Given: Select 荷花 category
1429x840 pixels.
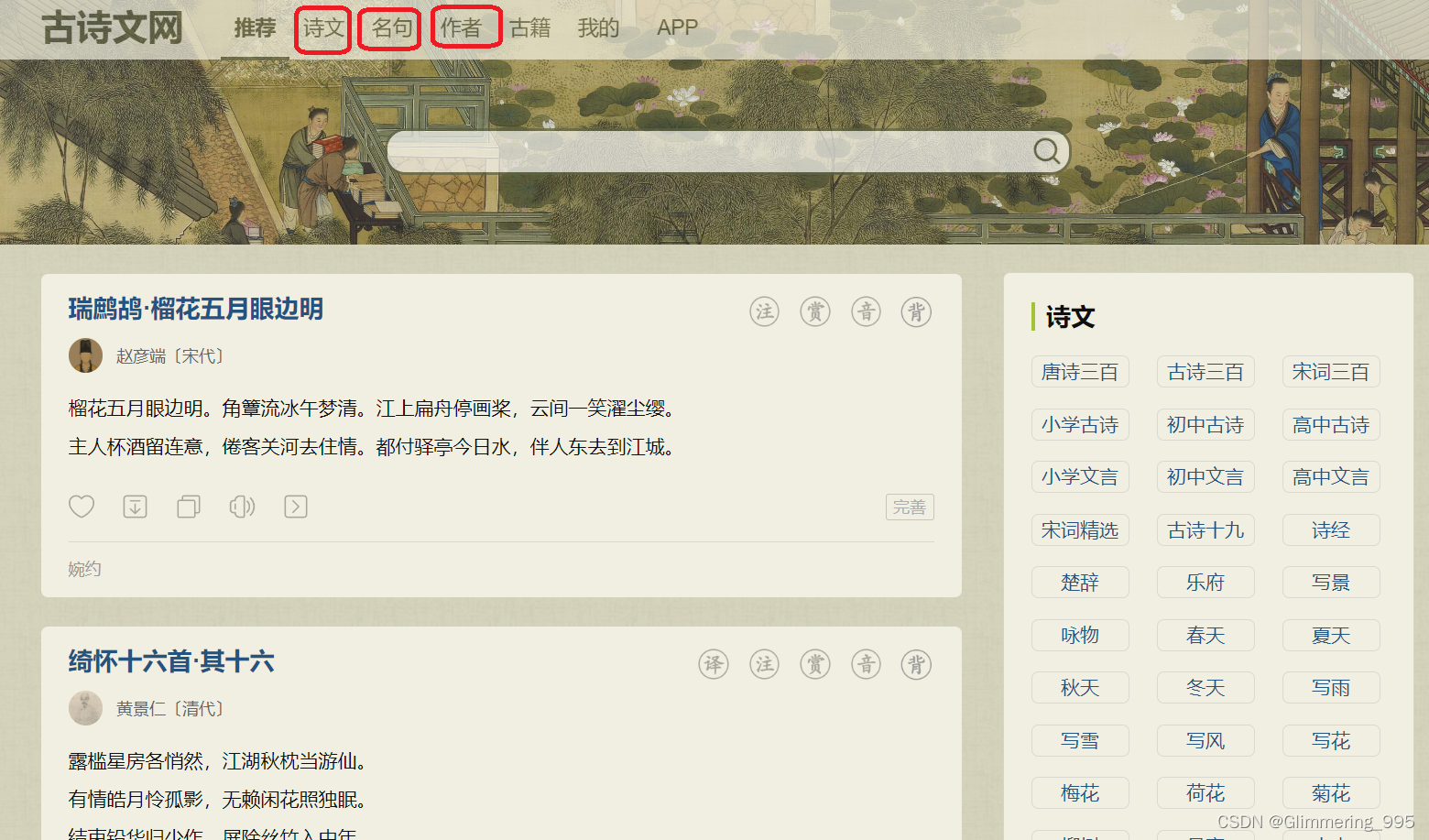Looking at the screenshot, I should pos(1205,793).
